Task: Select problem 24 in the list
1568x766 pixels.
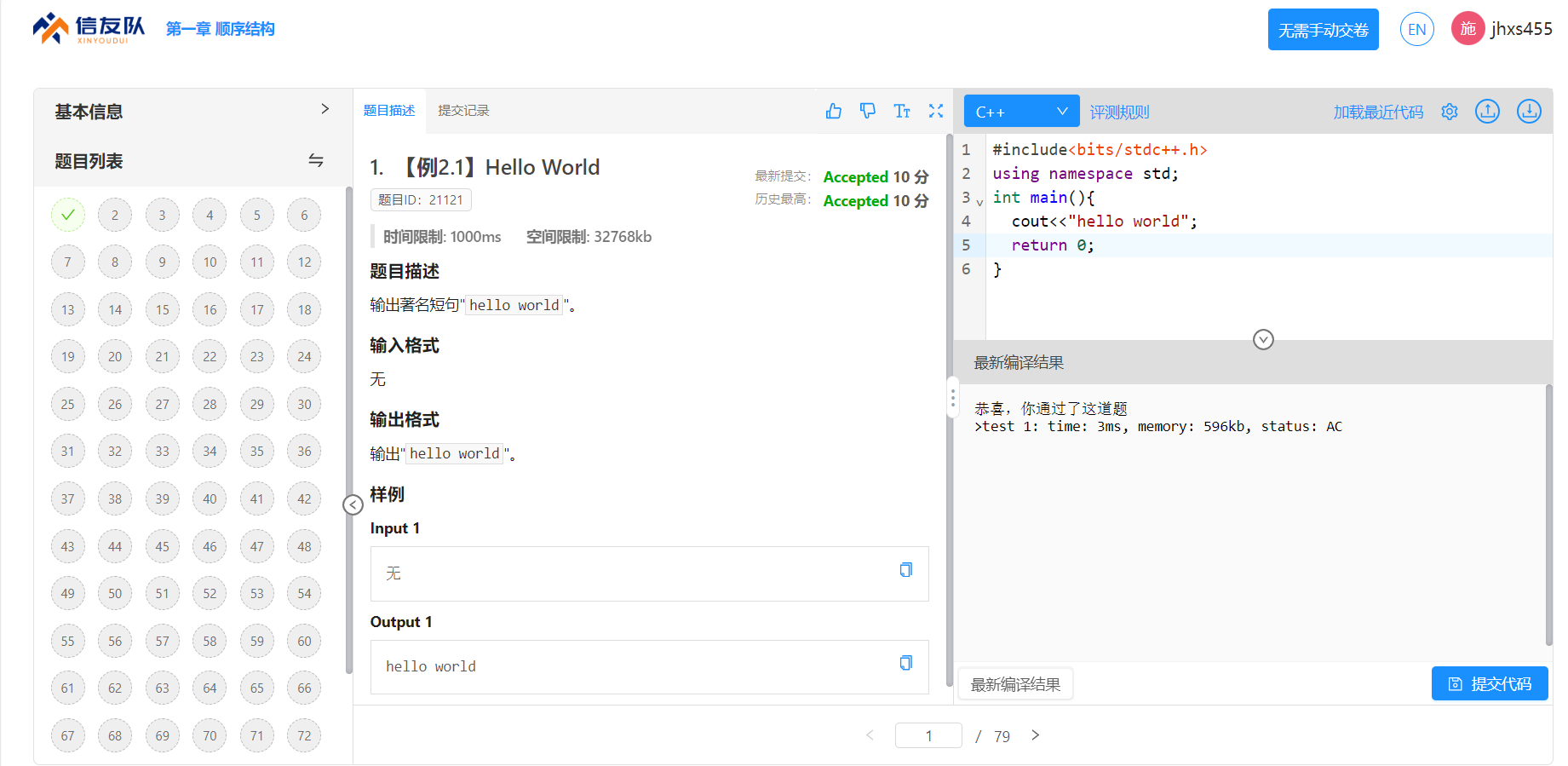Action: [304, 356]
